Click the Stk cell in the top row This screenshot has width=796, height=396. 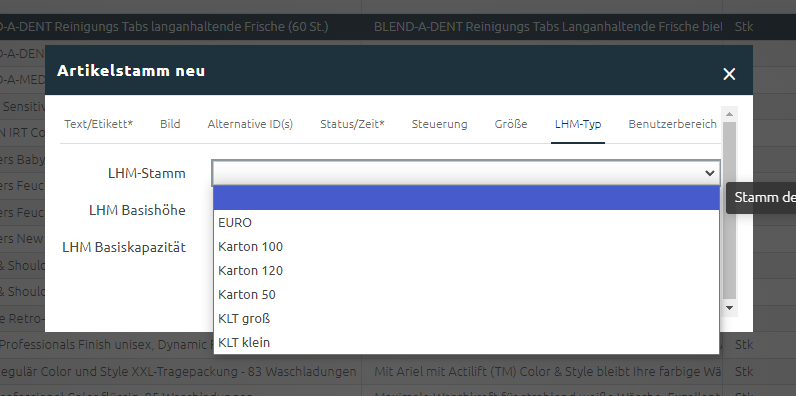[x=743, y=27]
